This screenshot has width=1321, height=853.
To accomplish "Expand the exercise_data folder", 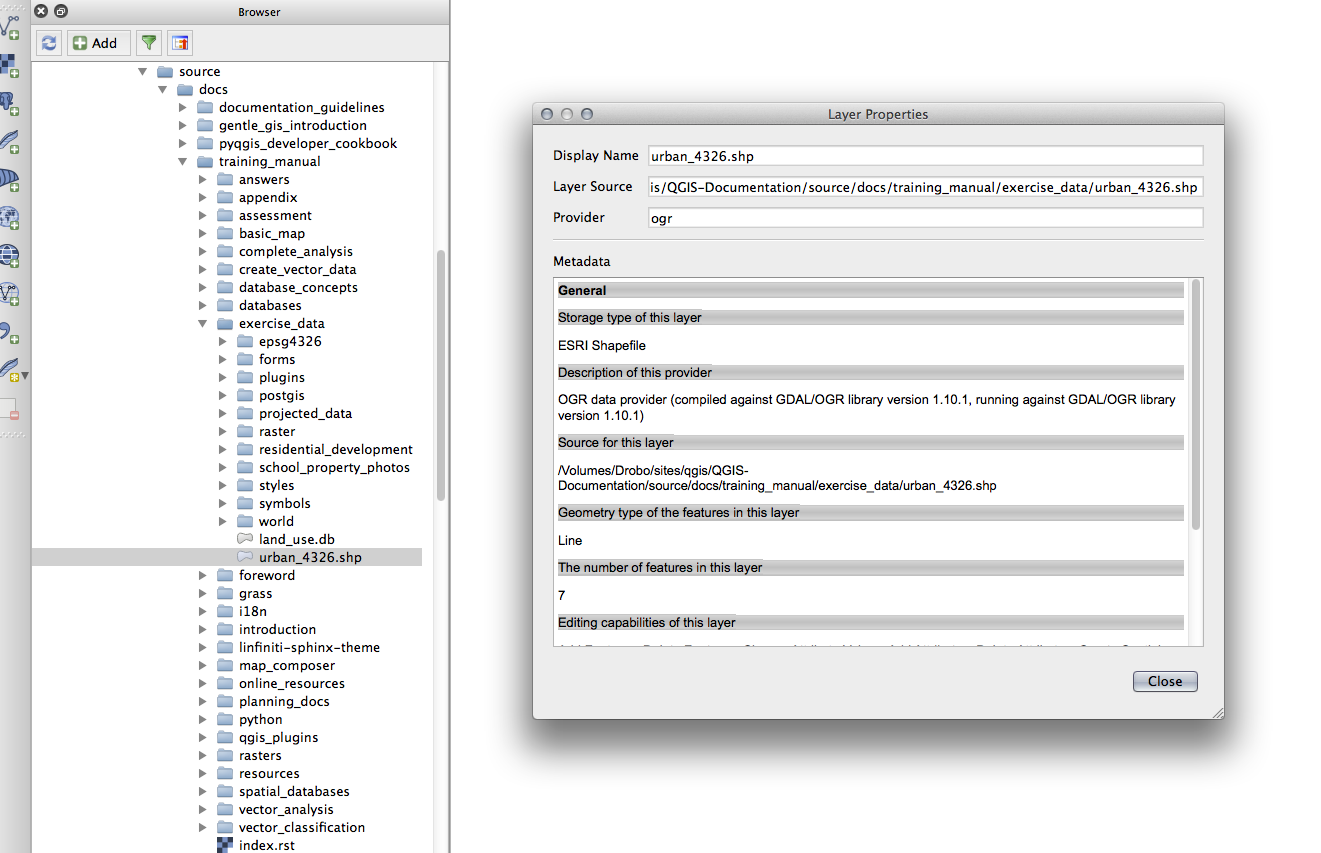I will coord(203,323).
